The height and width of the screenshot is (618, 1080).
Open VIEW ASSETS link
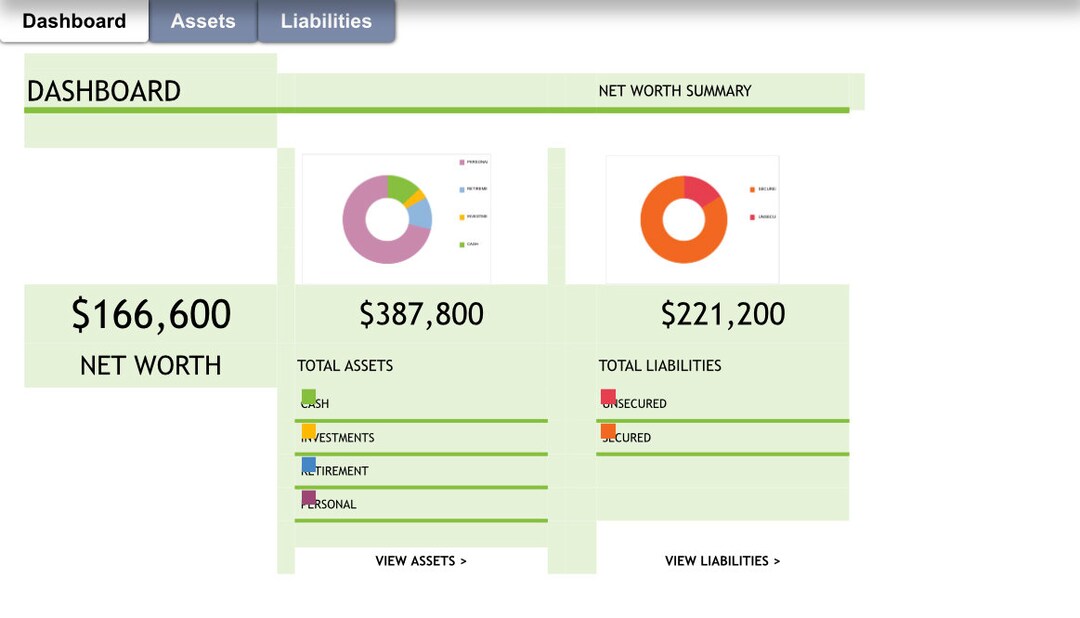coord(420,561)
